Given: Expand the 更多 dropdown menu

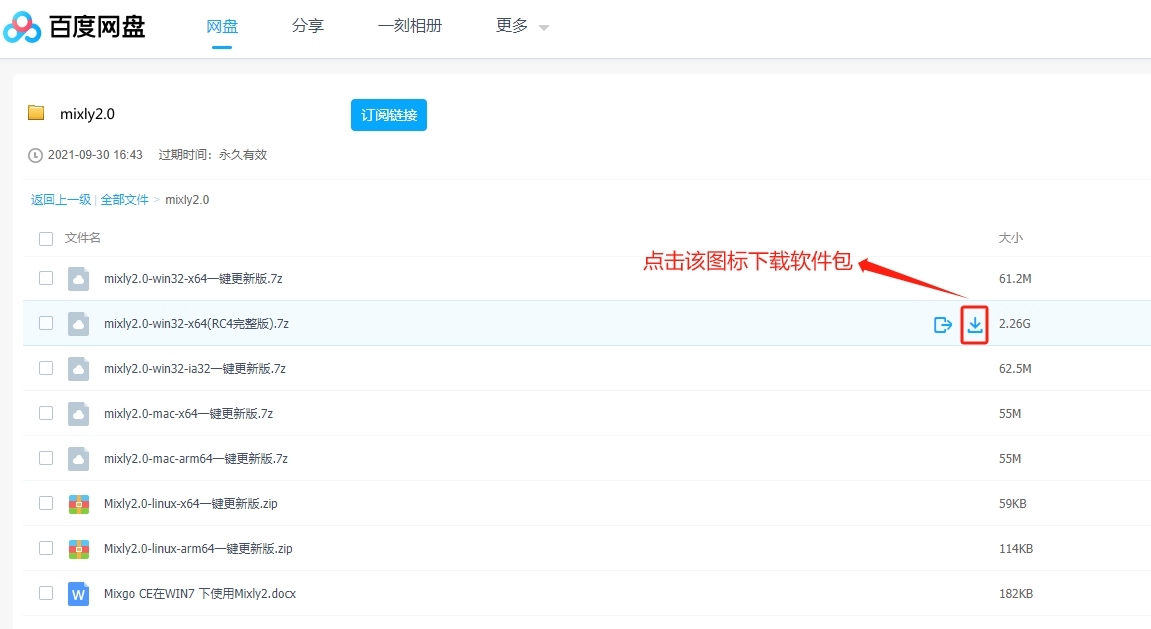Looking at the screenshot, I should coord(522,26).
